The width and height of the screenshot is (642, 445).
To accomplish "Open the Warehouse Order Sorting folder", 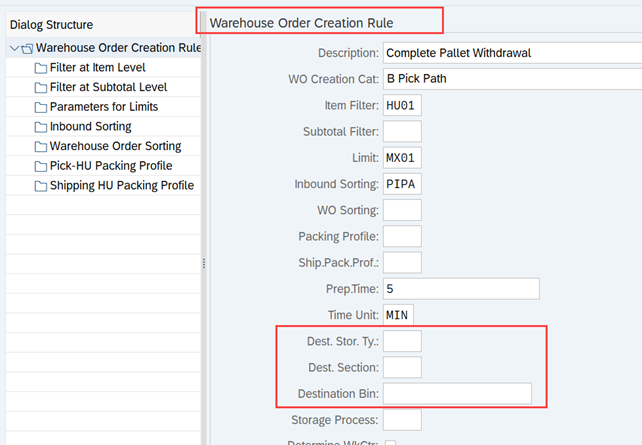I will [115, 146].
